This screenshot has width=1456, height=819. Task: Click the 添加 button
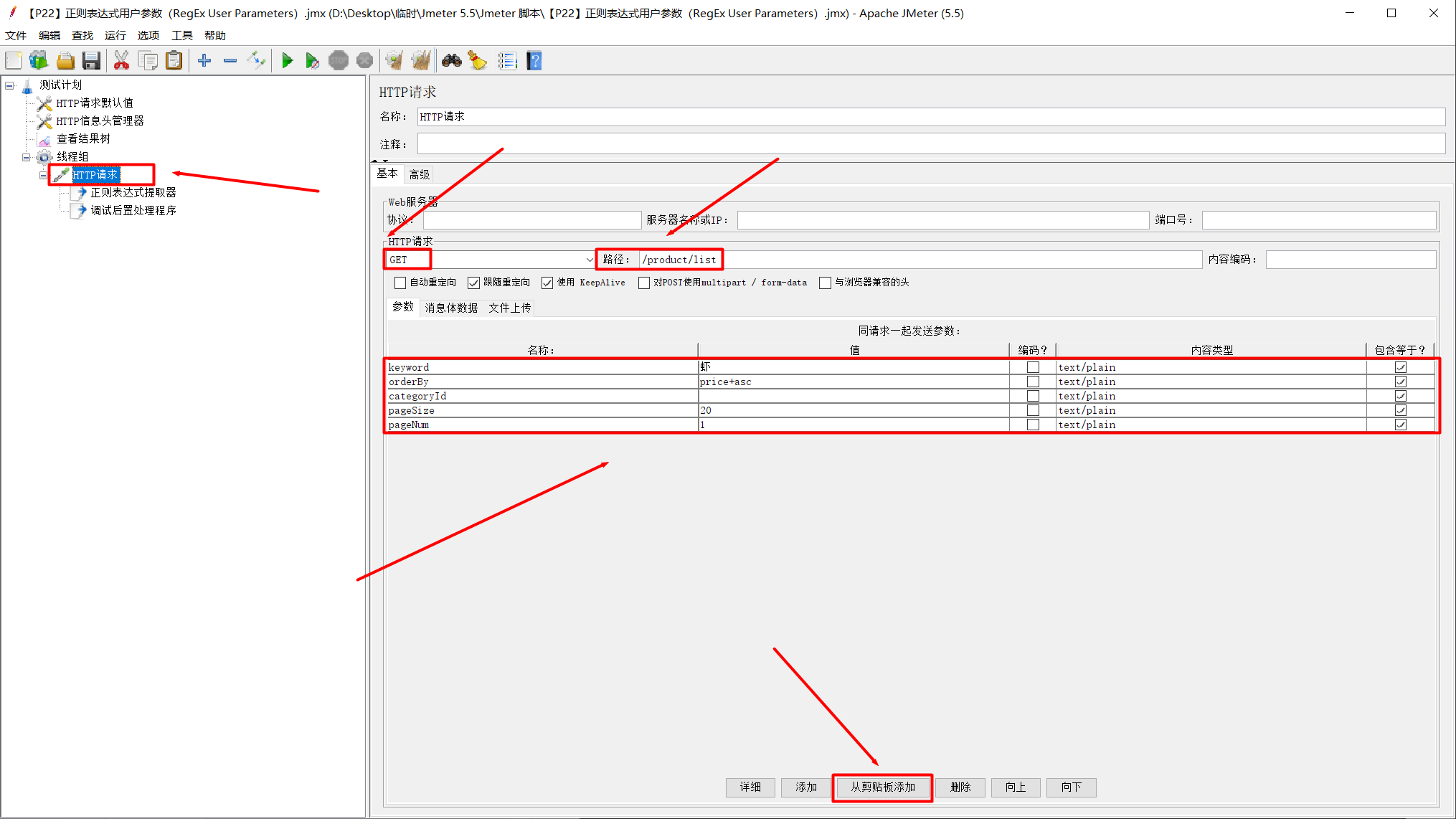806,787
